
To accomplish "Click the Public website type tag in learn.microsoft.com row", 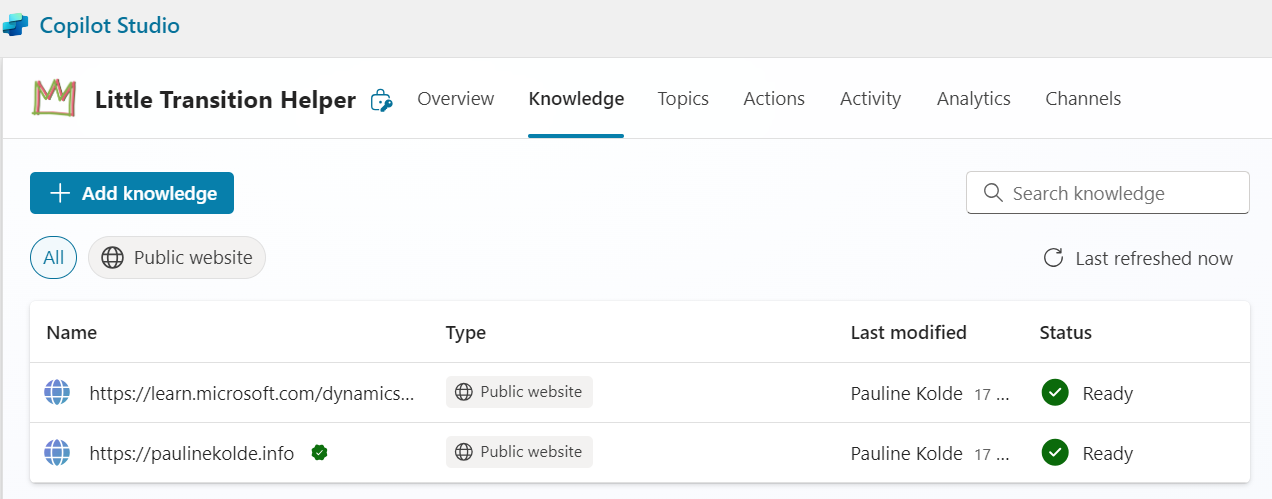I will click(x=519, y=392).
